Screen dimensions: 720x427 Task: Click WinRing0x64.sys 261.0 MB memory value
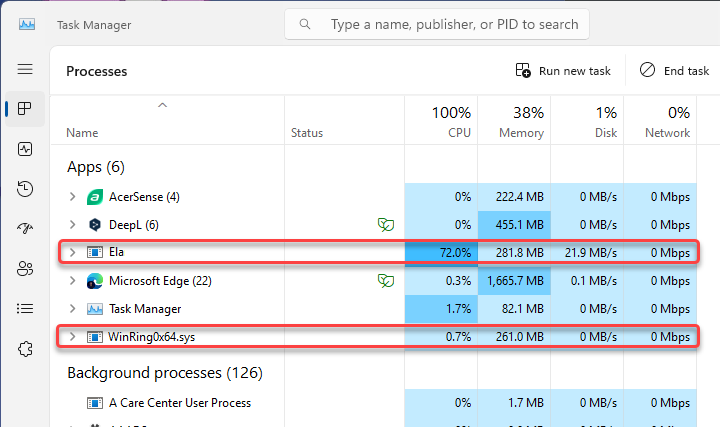click(x=519, y=337)
